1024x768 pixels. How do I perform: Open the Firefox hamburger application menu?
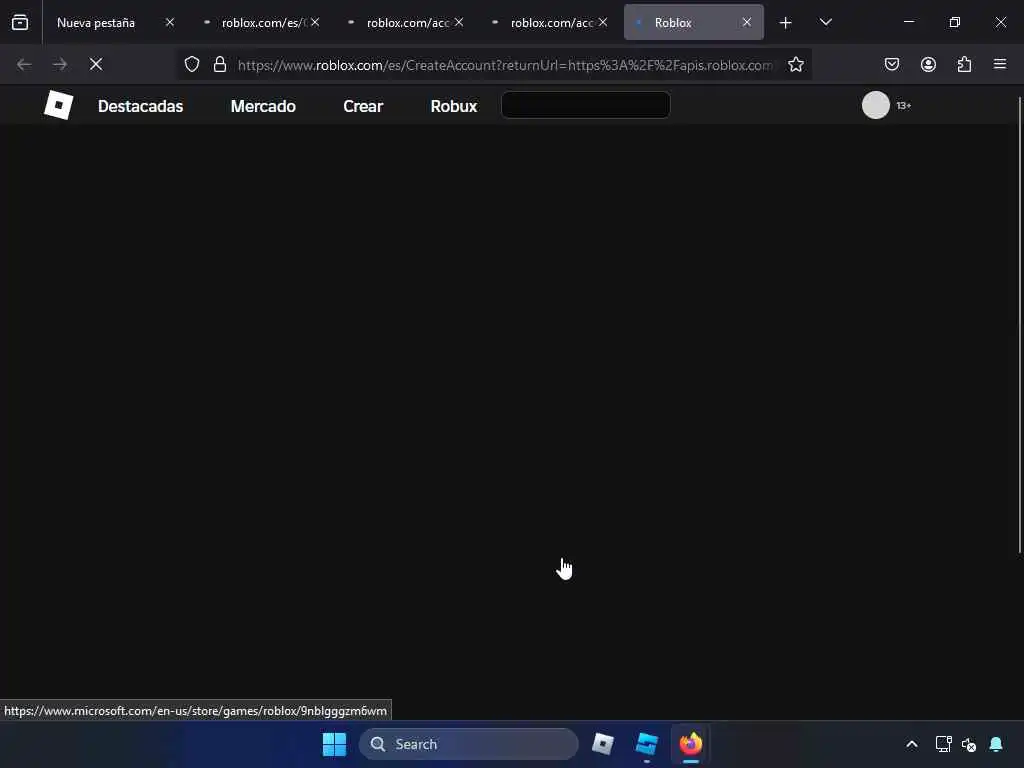coord(1000,64)
